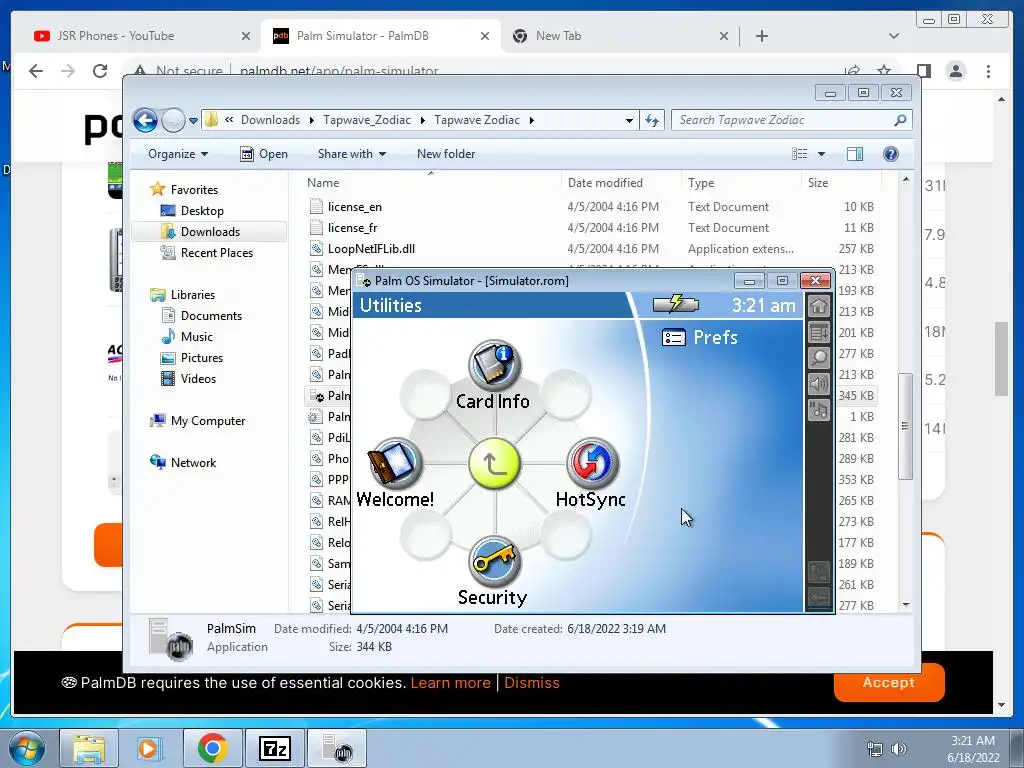1024x768 pixels.
Task: Tap the speaker volume icon in simulator
Action: 819,384
